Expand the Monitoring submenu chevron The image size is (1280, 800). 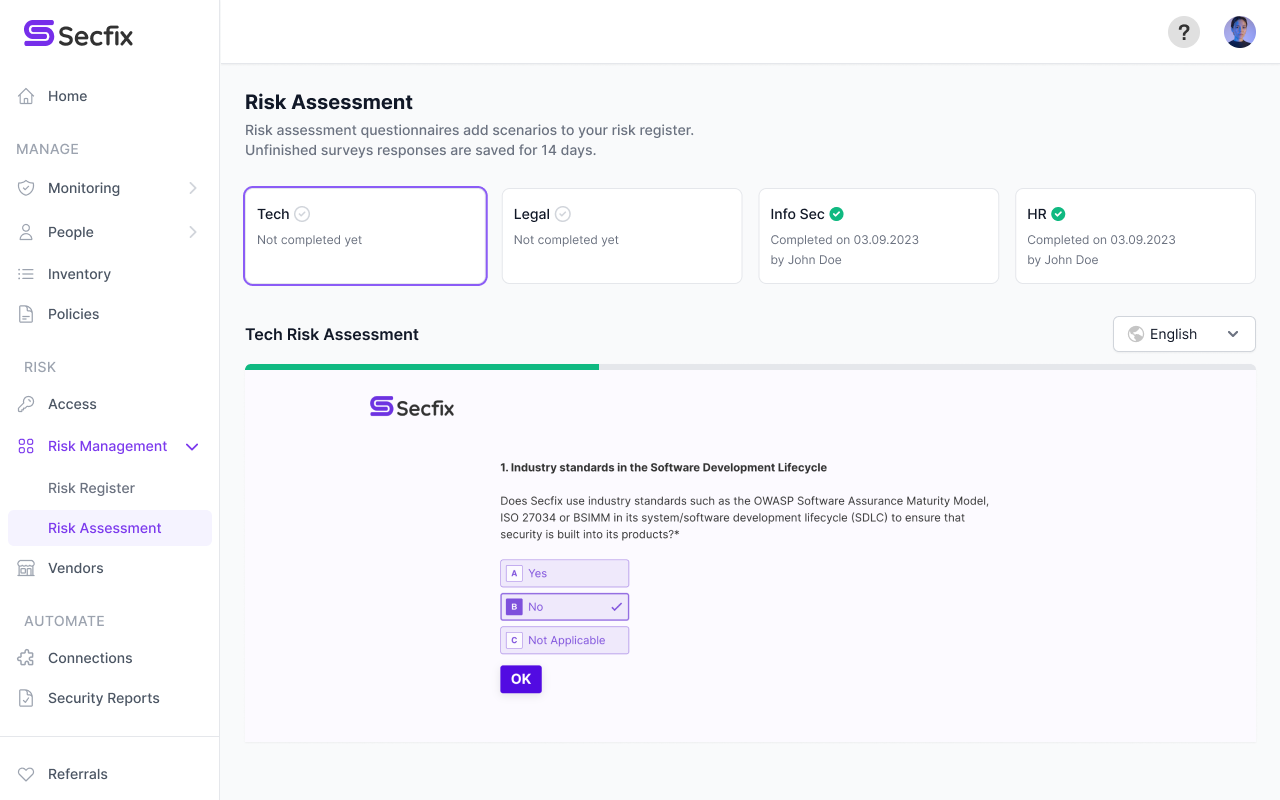pyautogui.click(x=193, y=188)
